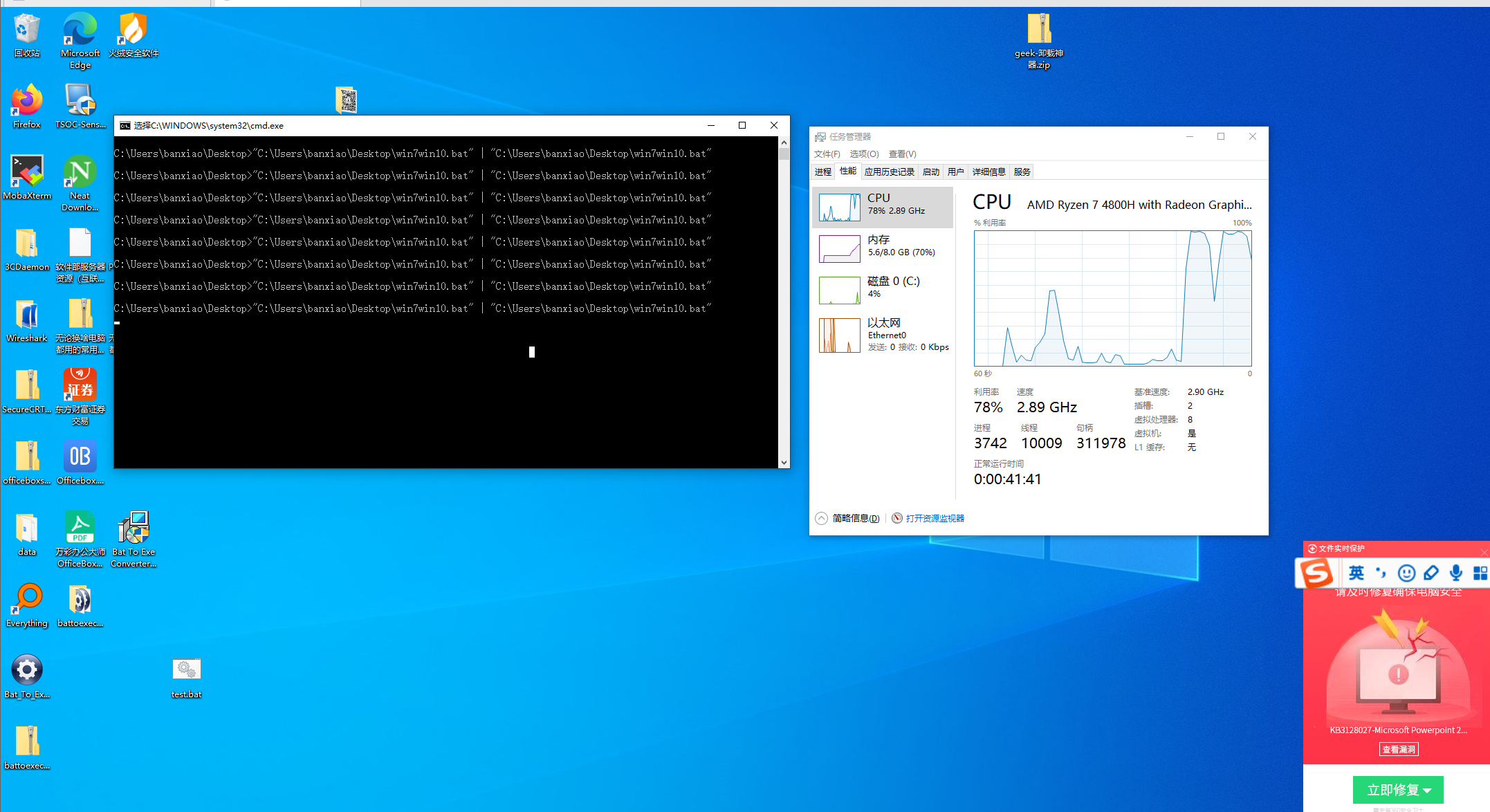Toggle Sogou punctuation mode indicator
1490x812 pixels.
pos(1381,573)
